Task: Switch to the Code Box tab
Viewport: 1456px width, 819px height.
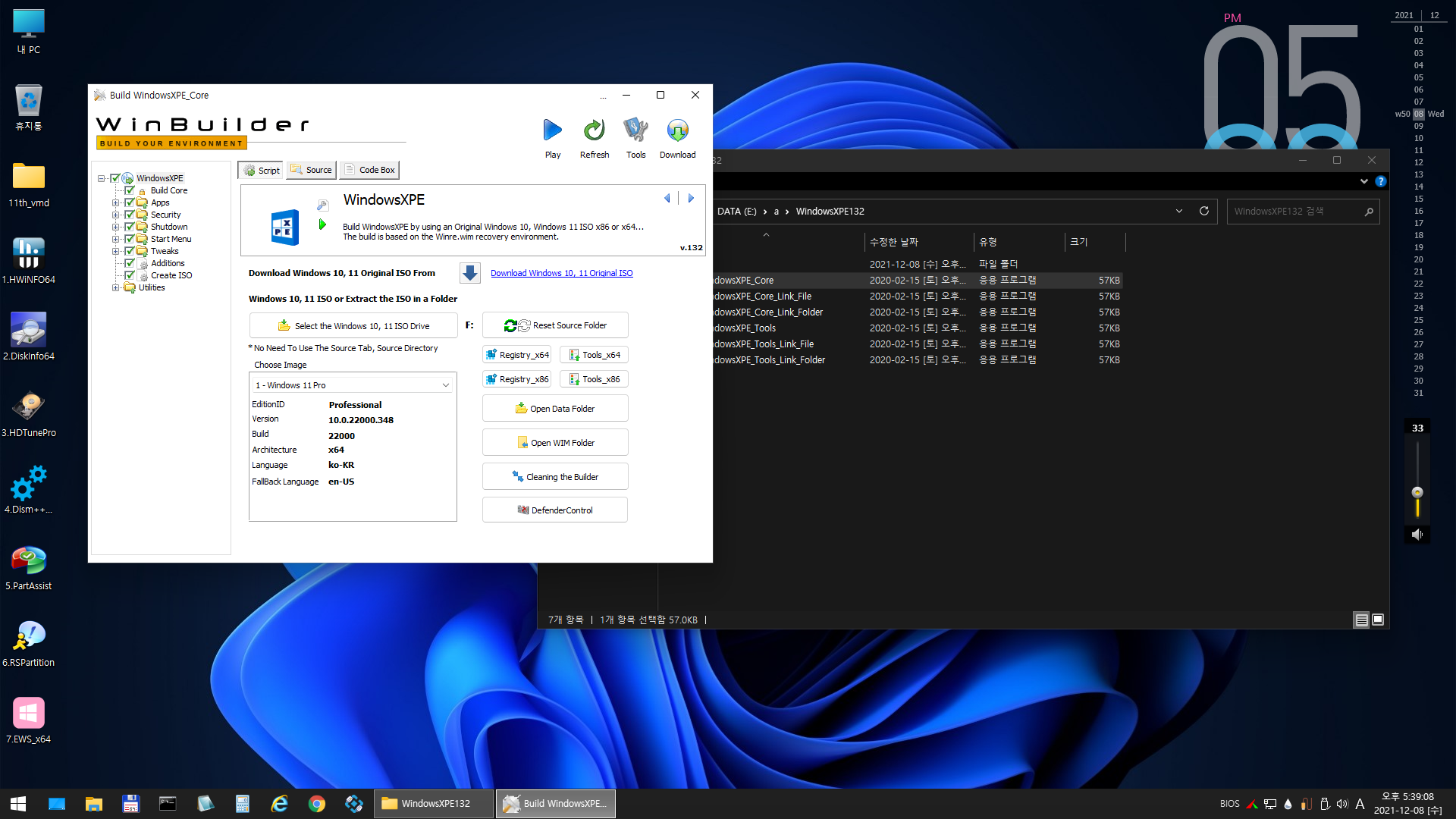Action: [369, 170]
